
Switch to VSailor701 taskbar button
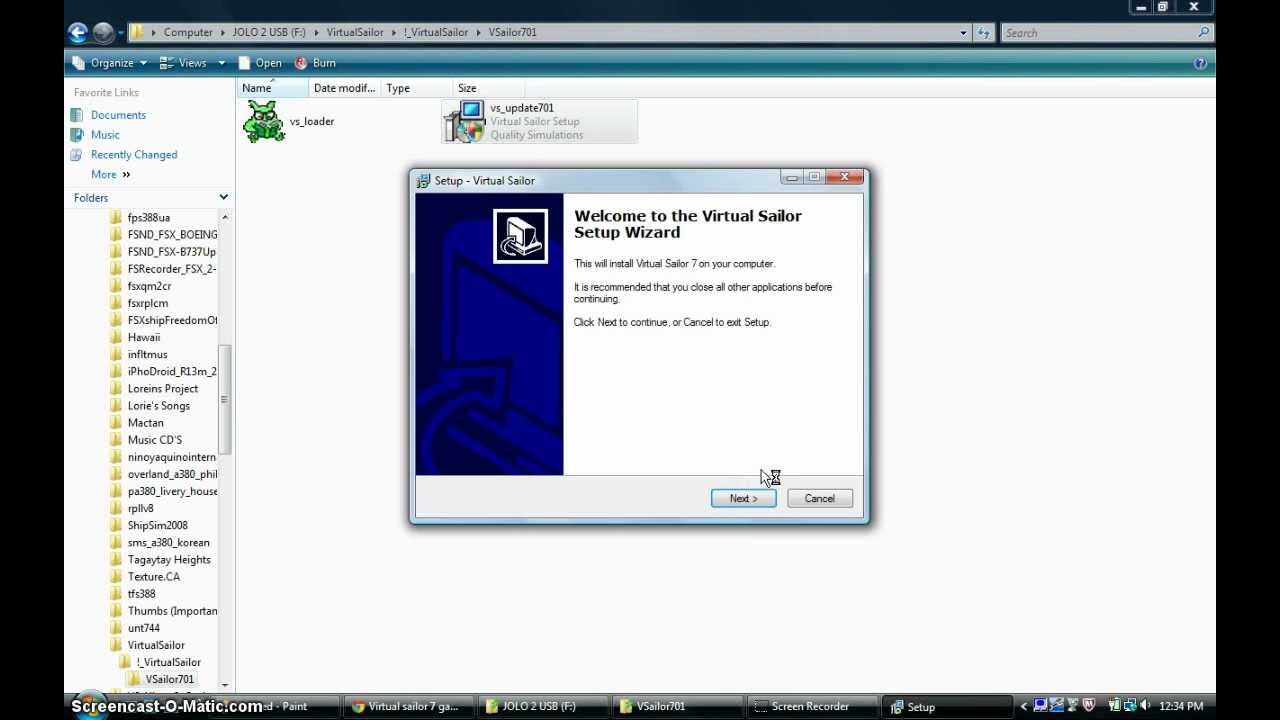(x=676, y=706)
